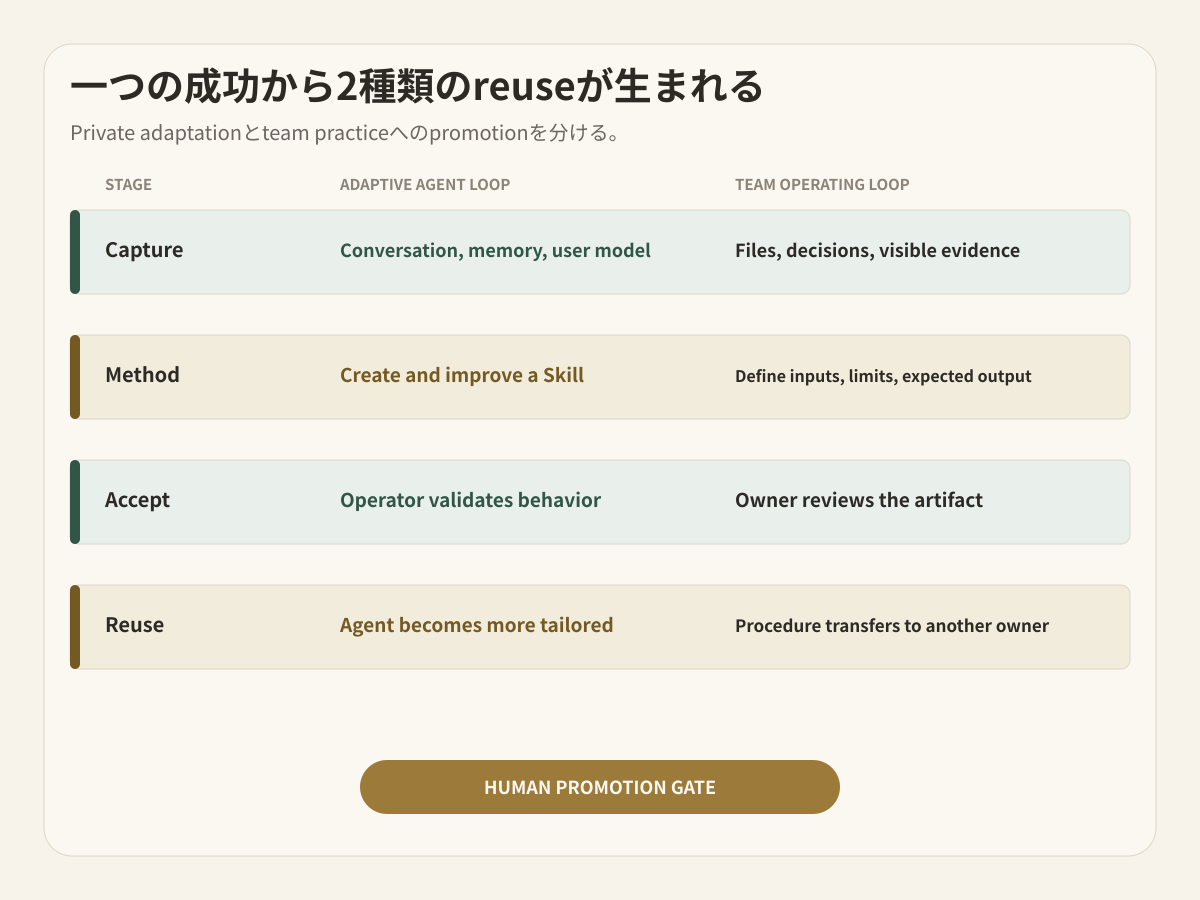Click 'Files, decisions, visible evidence' cell
Image resolution: width=1200 pixels, height=900 pixels.
click(877, 251)
